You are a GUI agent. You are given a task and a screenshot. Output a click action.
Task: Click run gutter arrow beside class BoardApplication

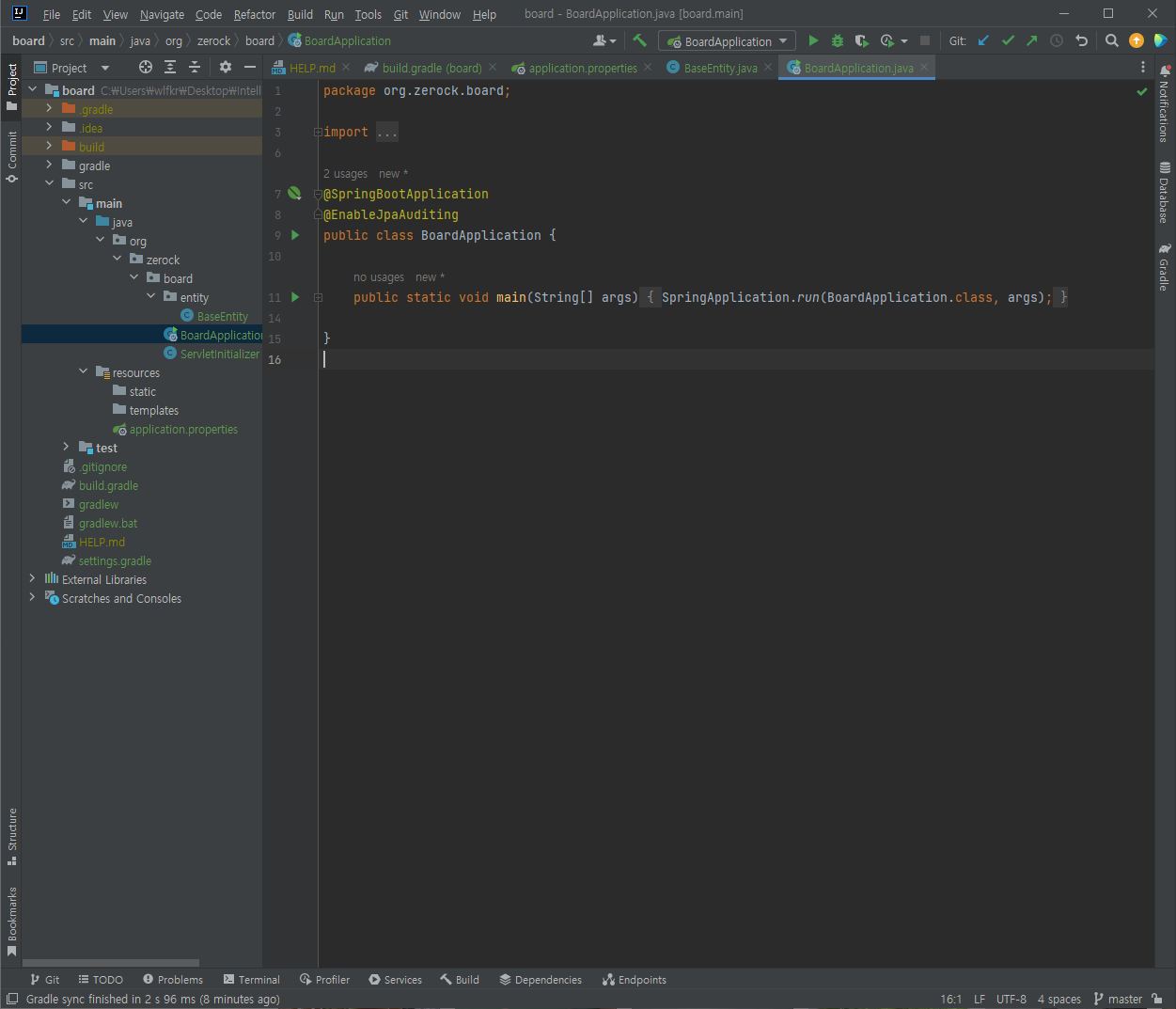pos(295,235)
